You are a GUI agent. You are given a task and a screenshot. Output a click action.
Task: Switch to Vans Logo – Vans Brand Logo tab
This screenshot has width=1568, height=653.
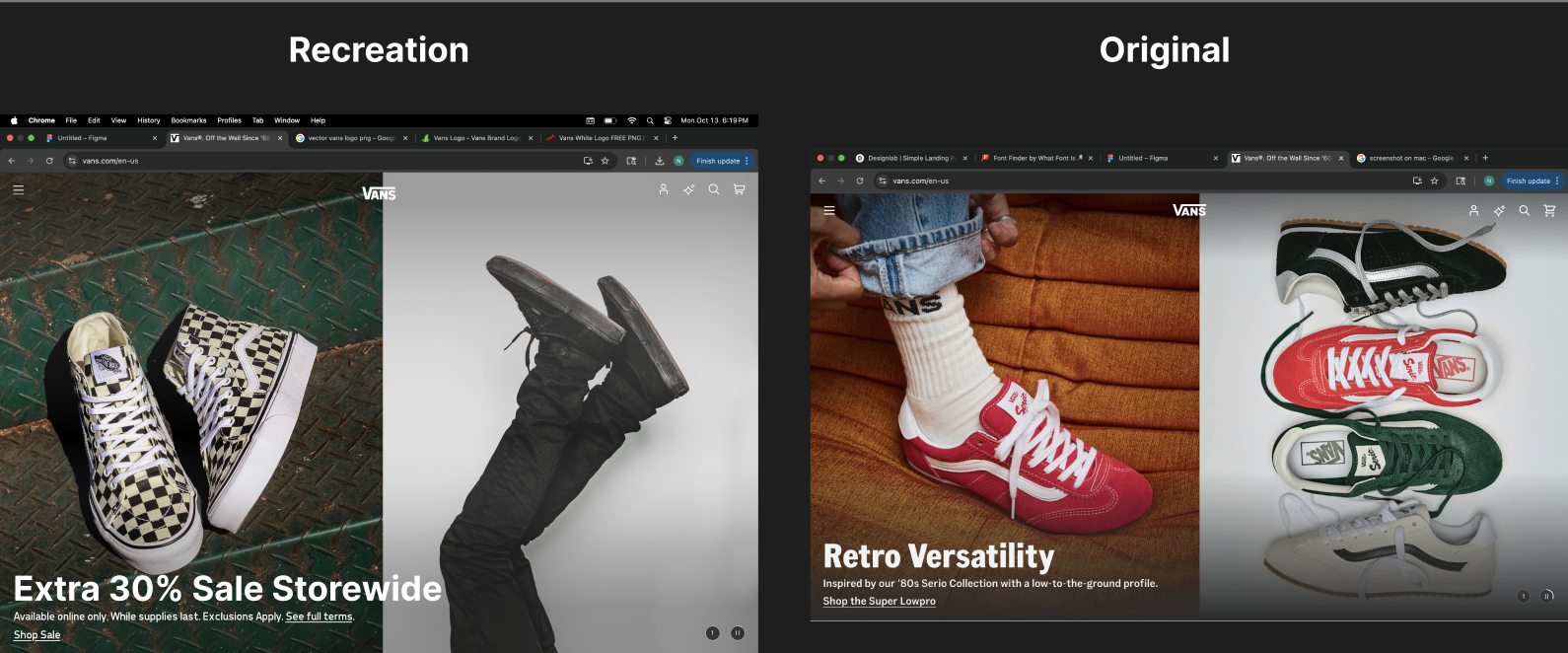(477, 138)
